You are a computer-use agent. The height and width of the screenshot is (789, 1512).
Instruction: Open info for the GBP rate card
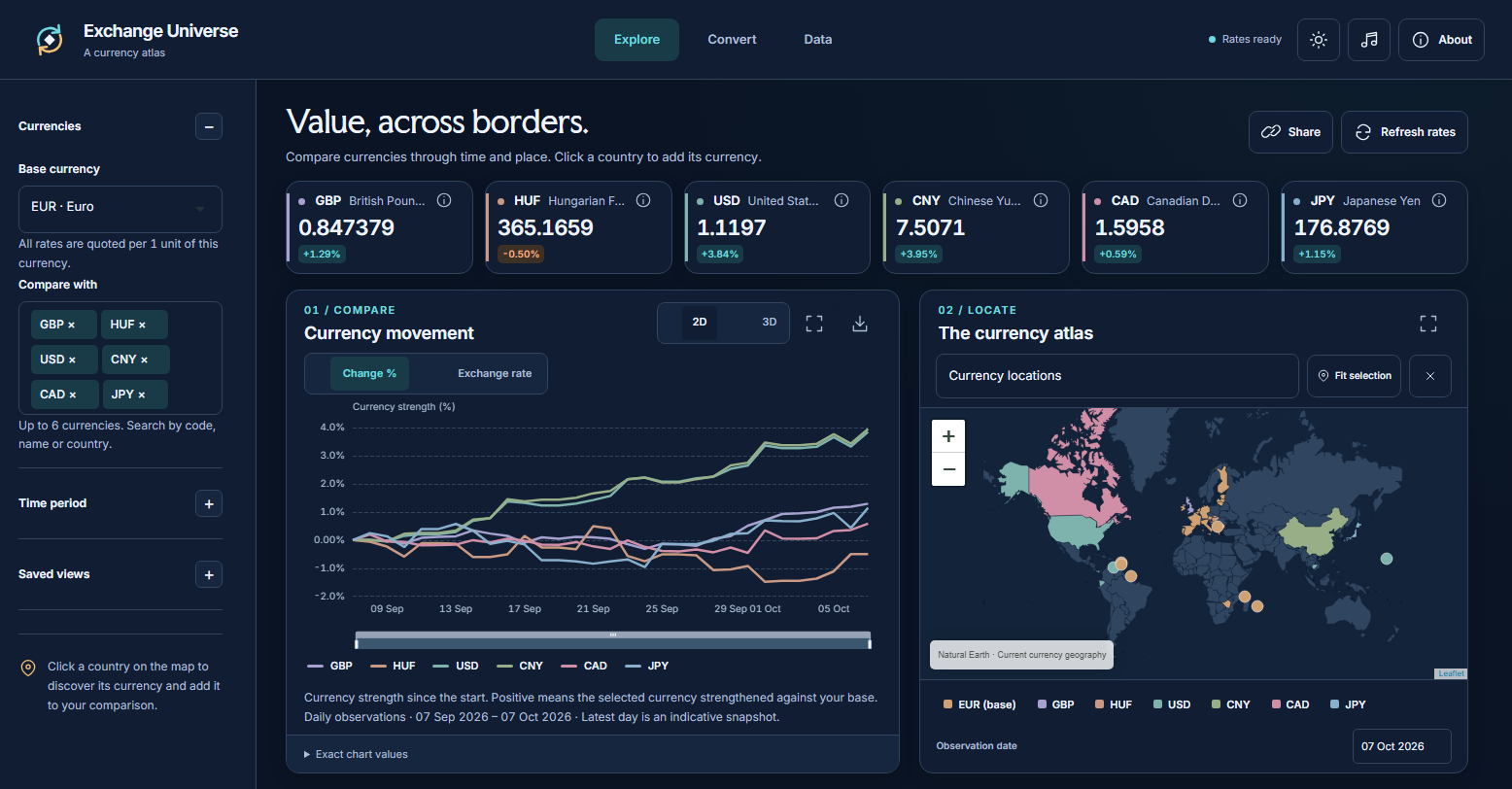coord(444,201)
